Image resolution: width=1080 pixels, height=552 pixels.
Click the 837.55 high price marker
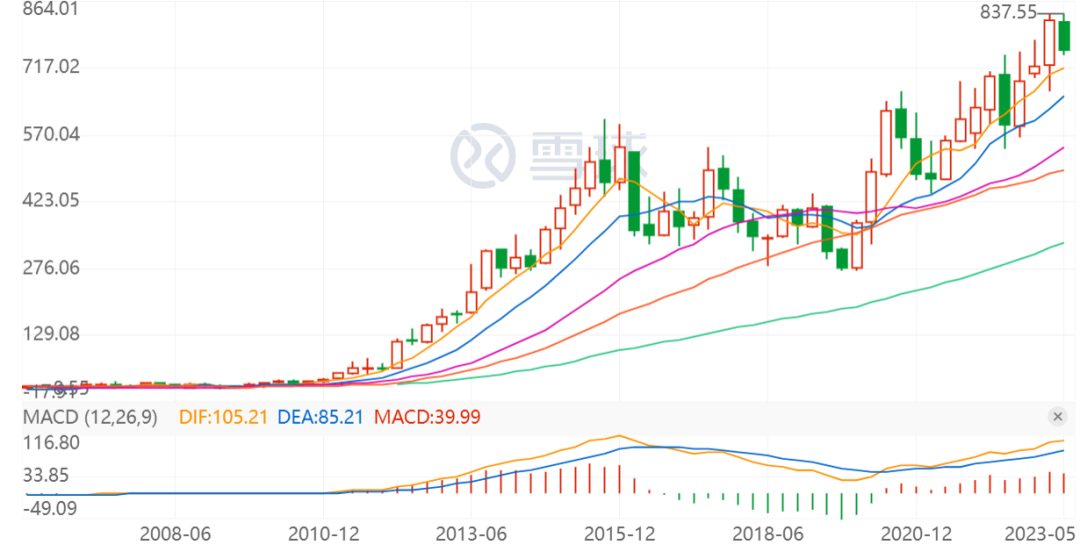(1008, 12)
